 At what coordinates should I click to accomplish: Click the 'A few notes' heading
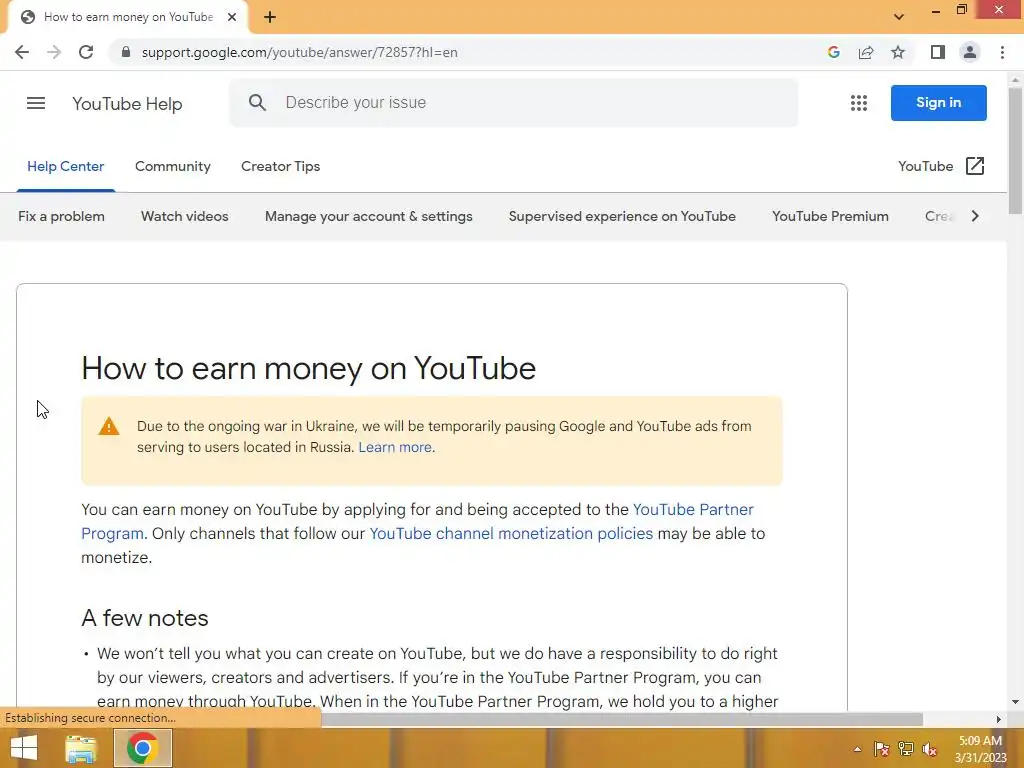coord(144,618)
